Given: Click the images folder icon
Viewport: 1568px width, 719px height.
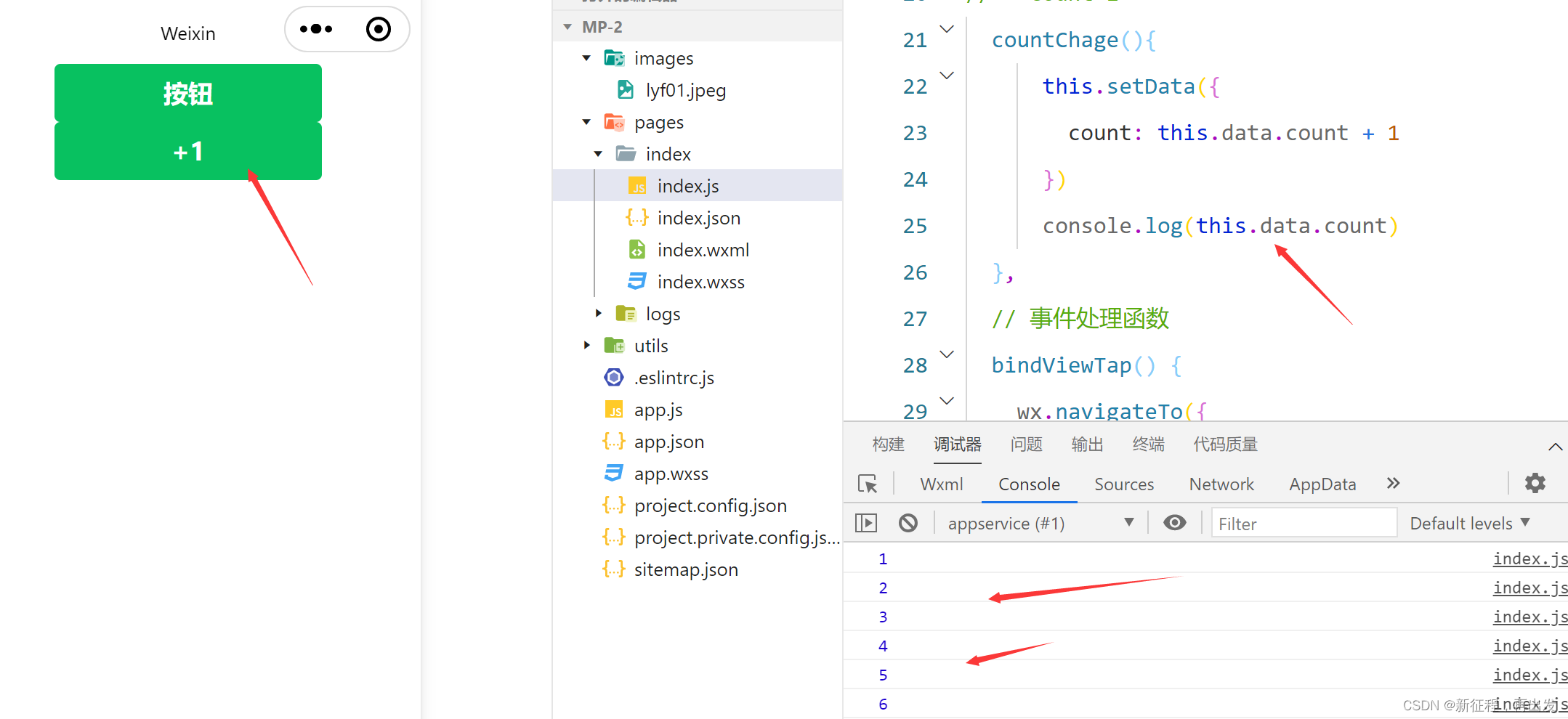Looking at the screenshot, I should (614, 58).
